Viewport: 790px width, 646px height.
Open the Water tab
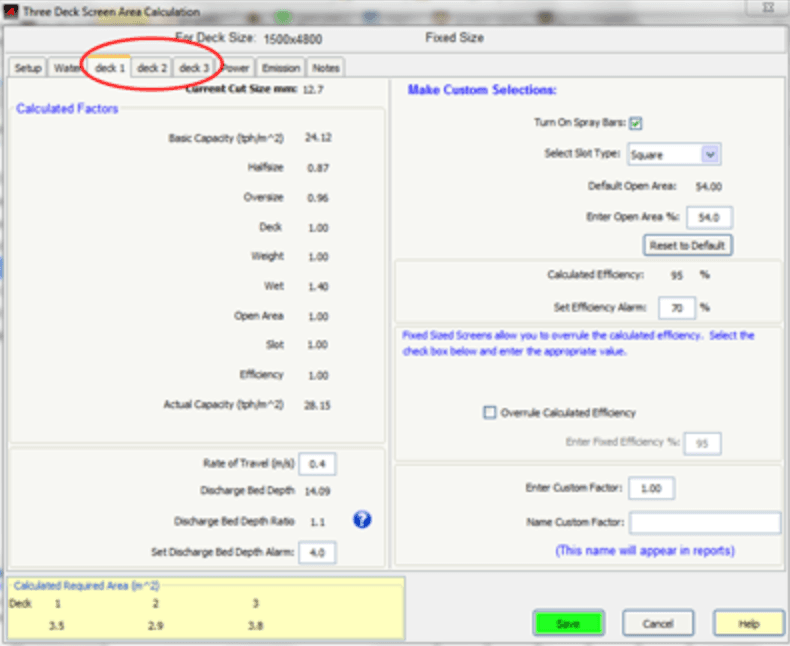tap(67, 68)
